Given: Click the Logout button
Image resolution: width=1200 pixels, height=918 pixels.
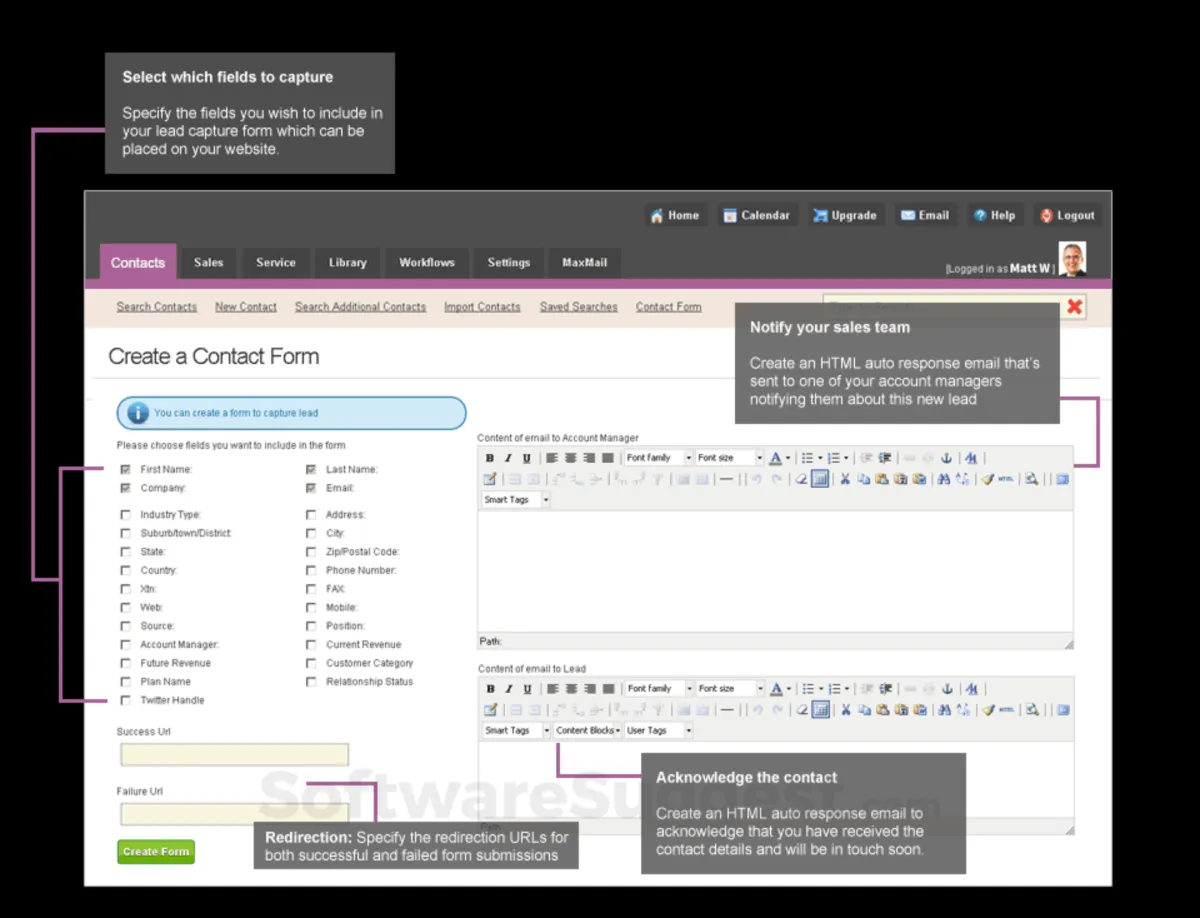Looking at the screenshot, I should 1068,215.
